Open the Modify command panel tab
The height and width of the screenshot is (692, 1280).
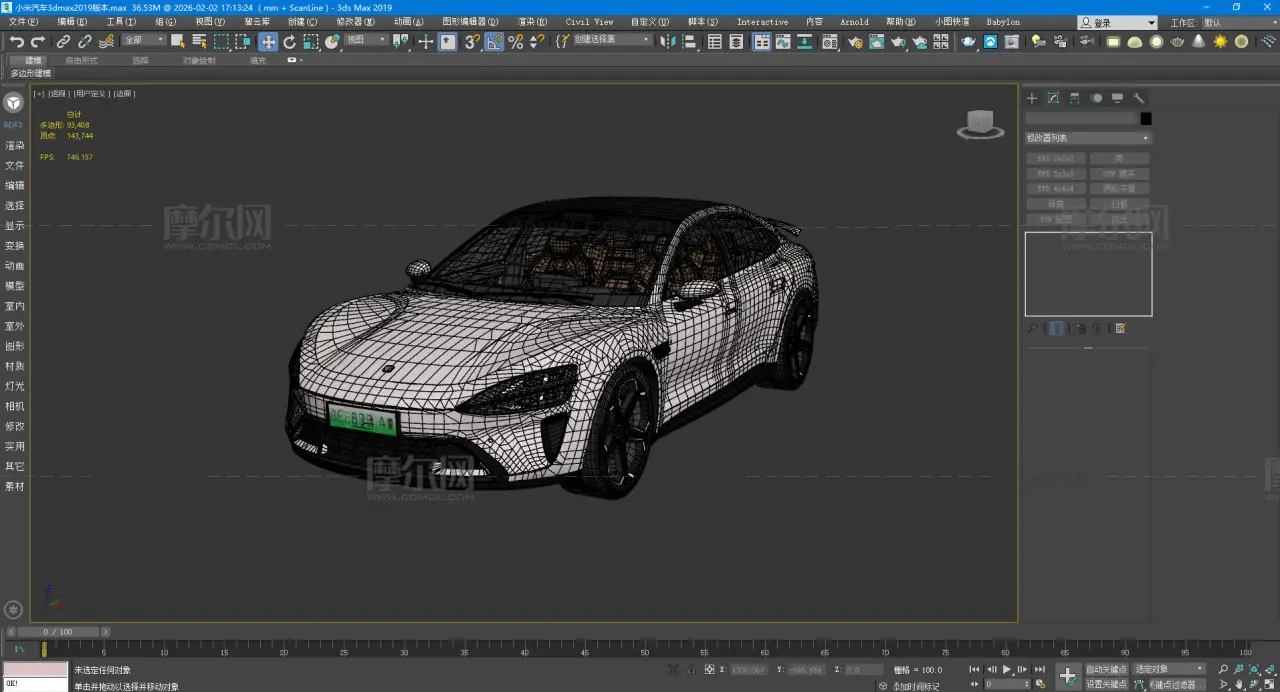point(1053,98)
